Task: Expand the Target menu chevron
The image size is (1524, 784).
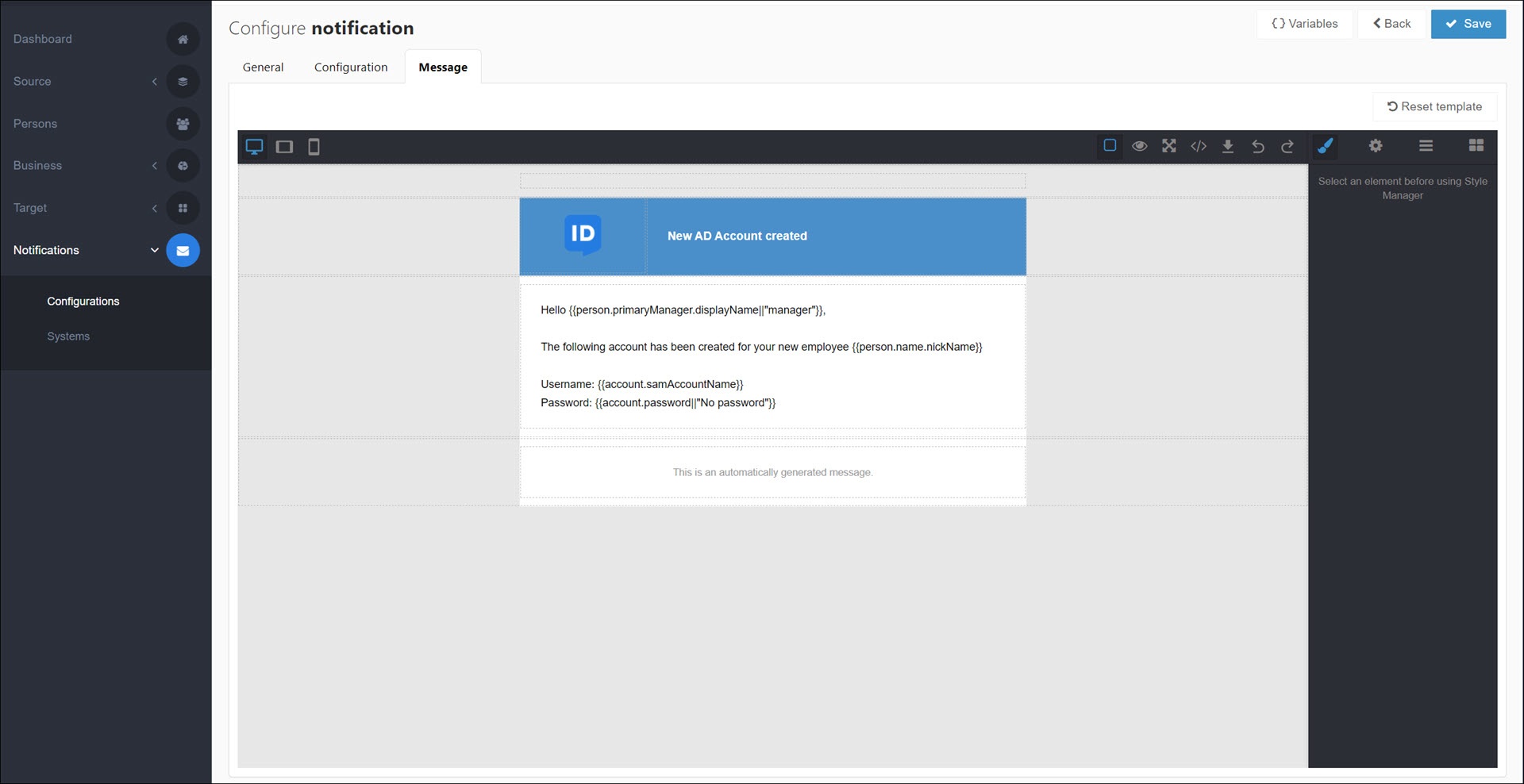Action: tap(155, 208)
